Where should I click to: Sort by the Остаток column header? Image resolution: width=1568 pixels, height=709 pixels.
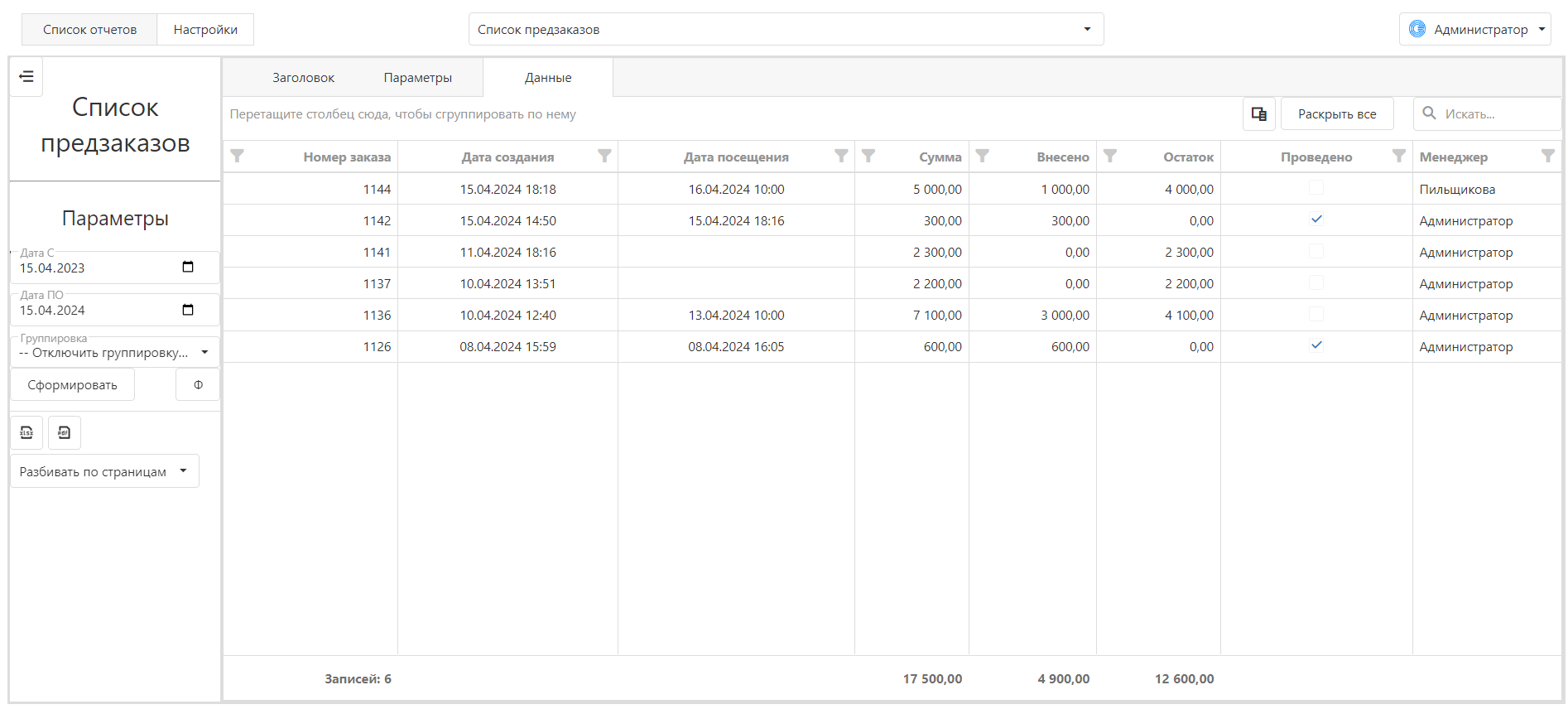click(1189, 157)
